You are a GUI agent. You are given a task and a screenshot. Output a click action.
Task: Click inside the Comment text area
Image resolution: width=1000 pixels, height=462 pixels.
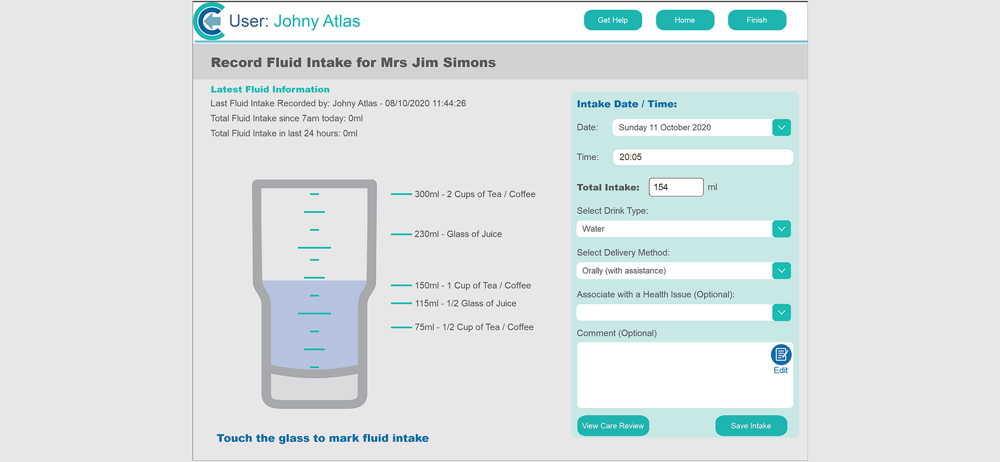[x=685, y=375]
